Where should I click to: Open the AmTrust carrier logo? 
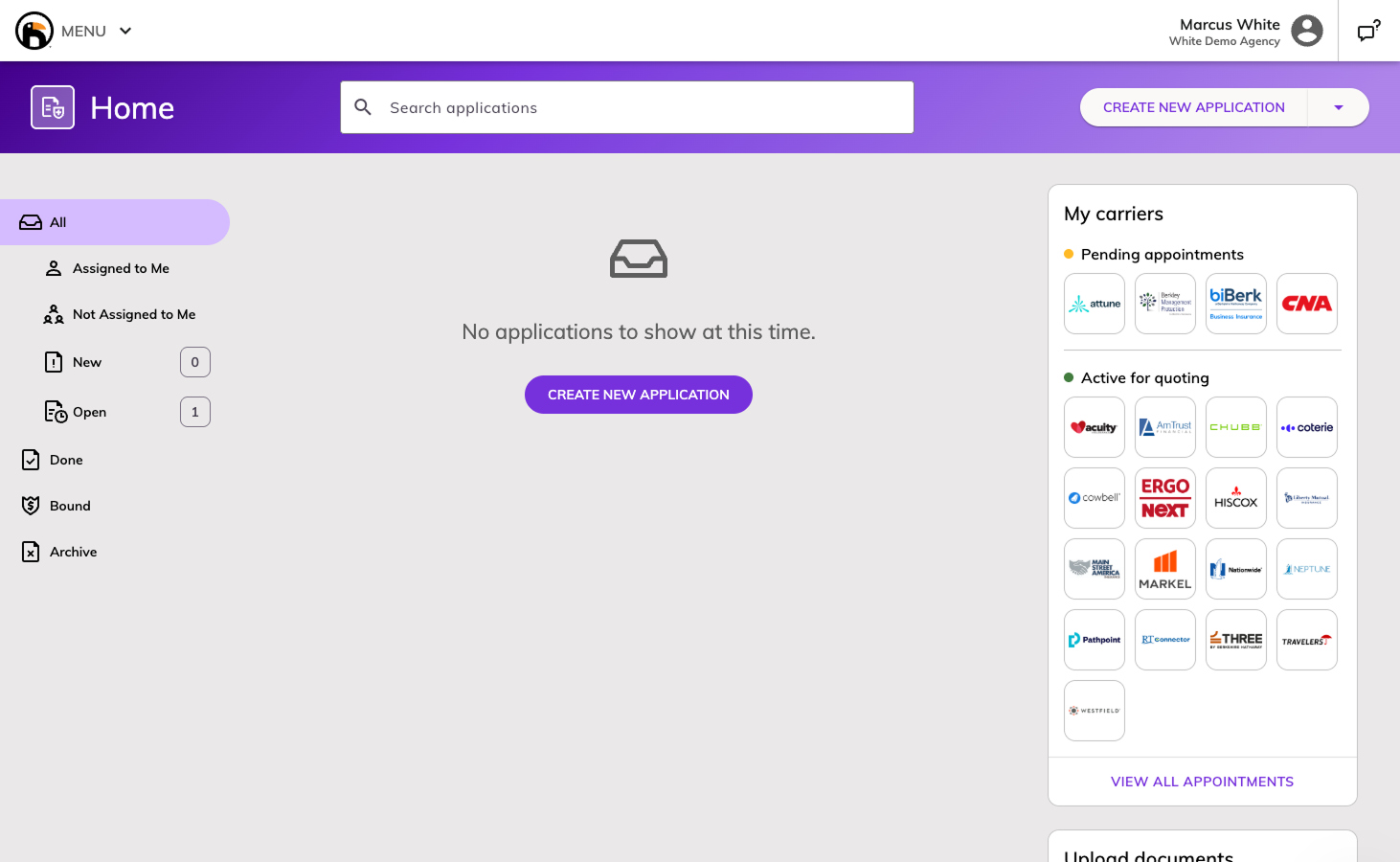point(1165,427)
